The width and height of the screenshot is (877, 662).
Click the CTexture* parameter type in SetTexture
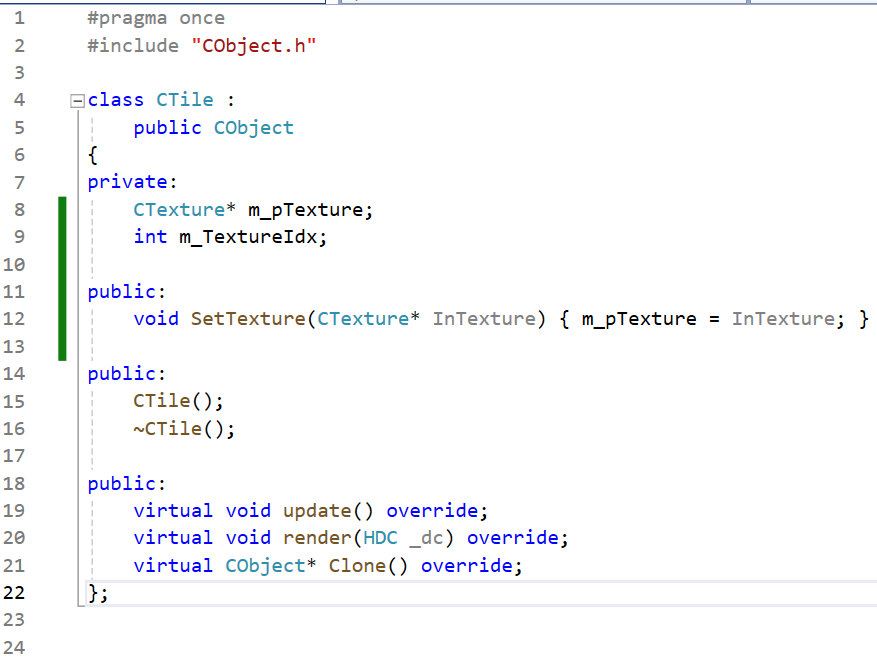(x=368, y=319)
